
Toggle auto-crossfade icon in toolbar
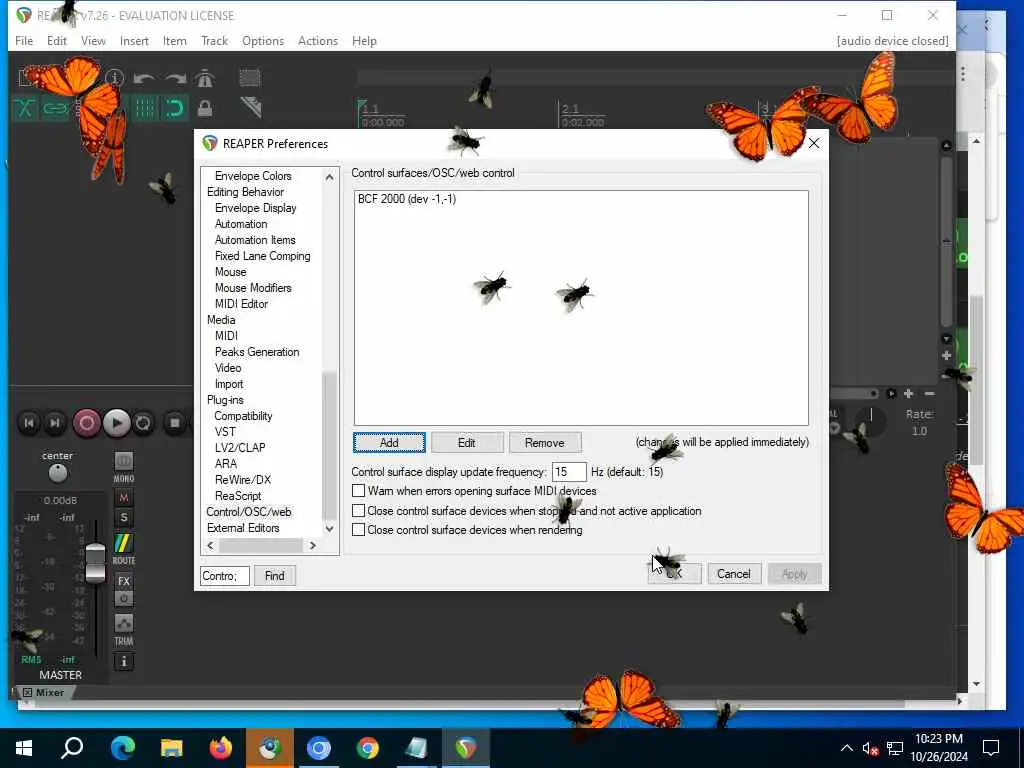[24, 108]
